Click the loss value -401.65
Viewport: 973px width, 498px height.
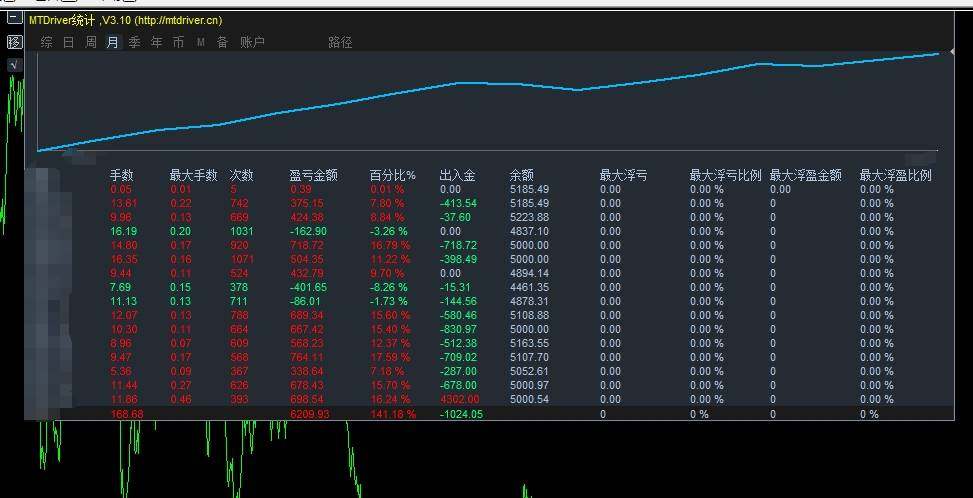308,287
